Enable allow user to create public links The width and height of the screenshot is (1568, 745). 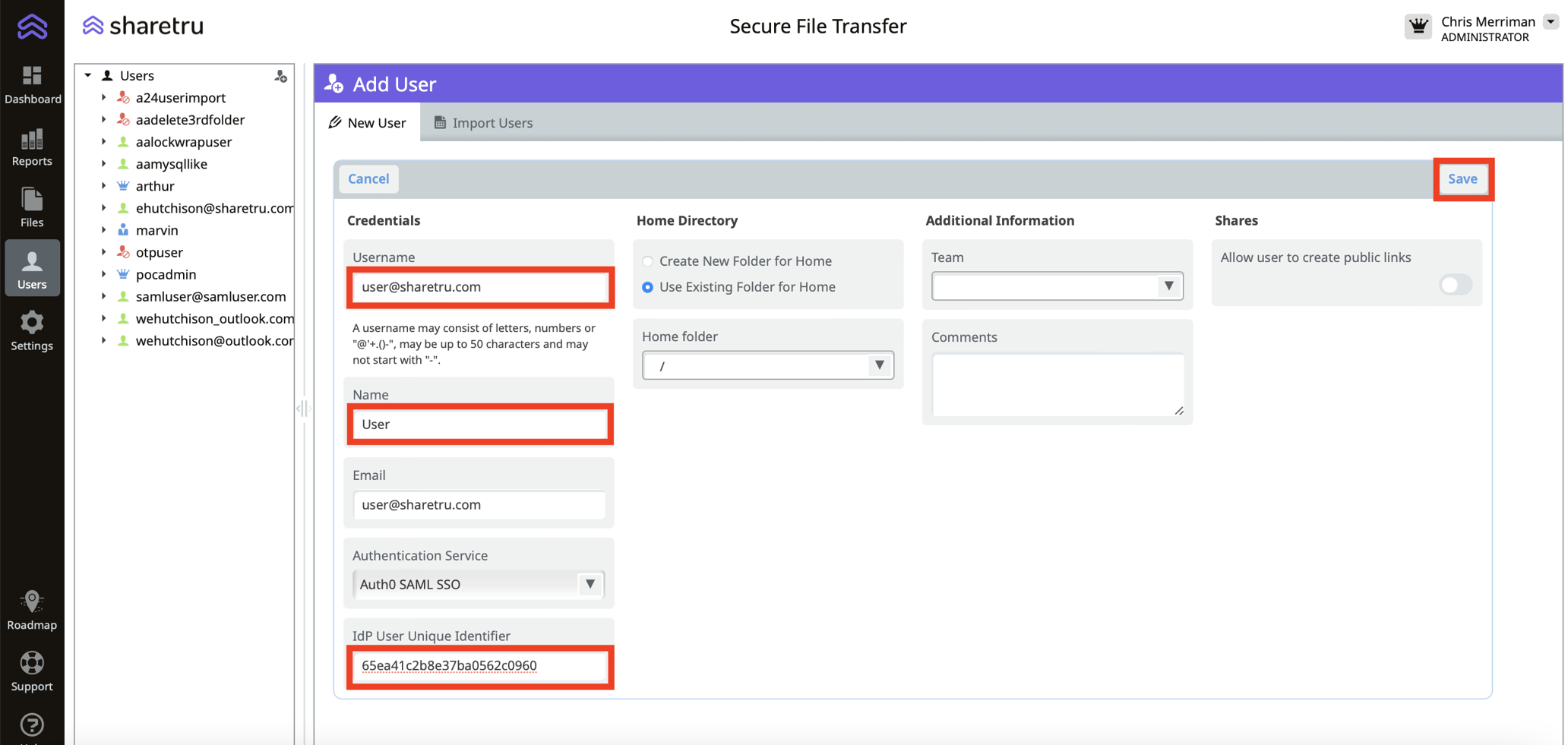tap(1455, 285)
